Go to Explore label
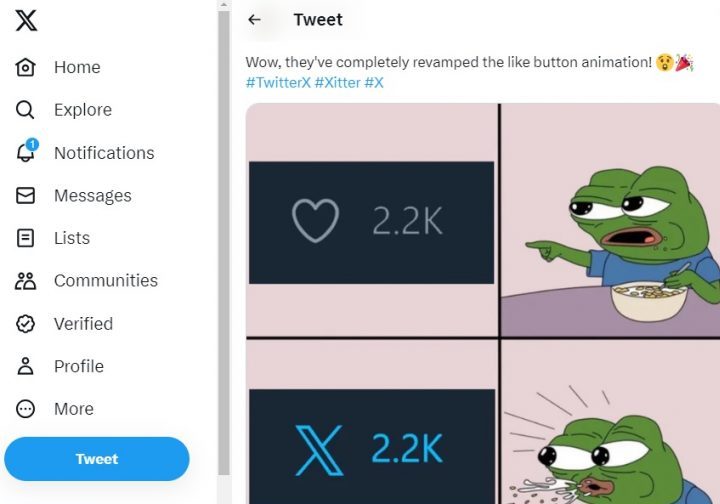The image size is (720, 504). click(83, 110)
